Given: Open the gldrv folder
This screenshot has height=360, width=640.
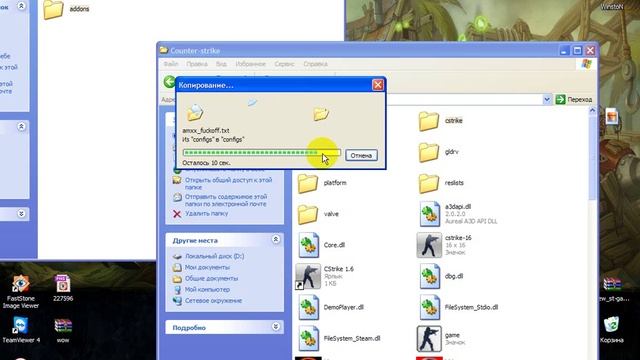Looking at the screenshot, I should (x=429, y=152).
